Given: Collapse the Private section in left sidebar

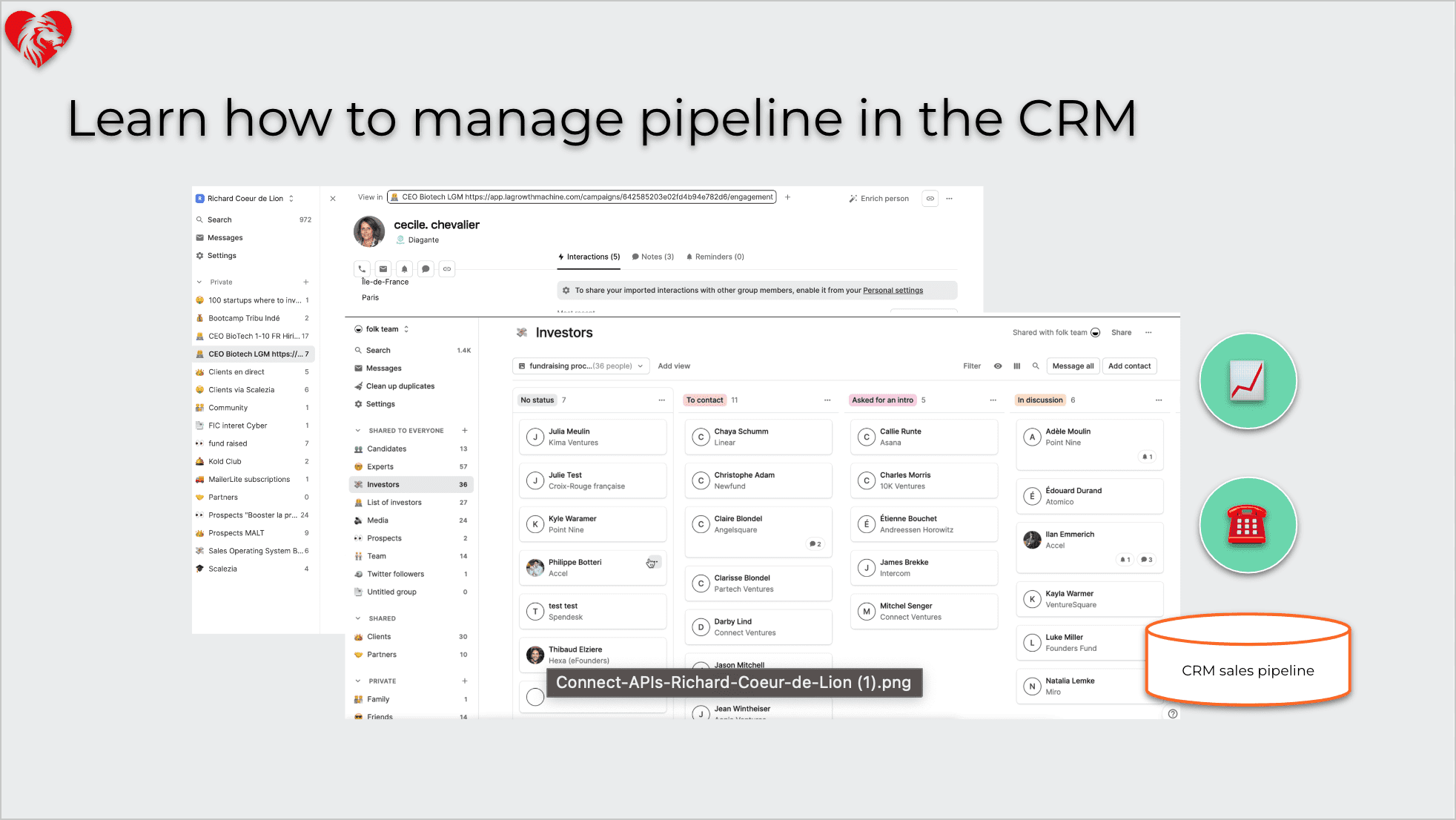Looking at the screenshot, I should point(199,282).
